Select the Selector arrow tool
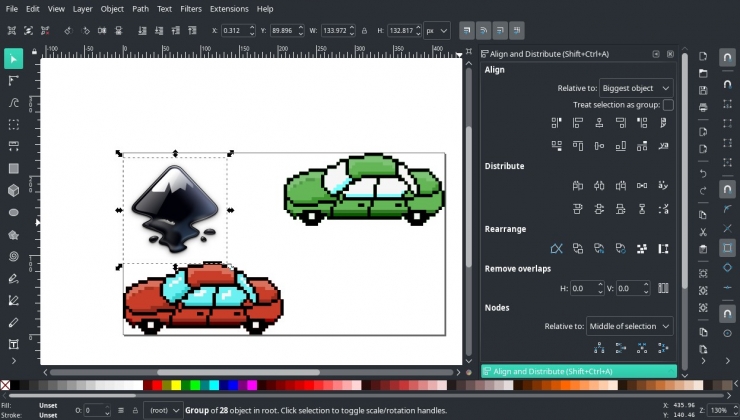The image size is (740, 420). (x=13, y=59)
